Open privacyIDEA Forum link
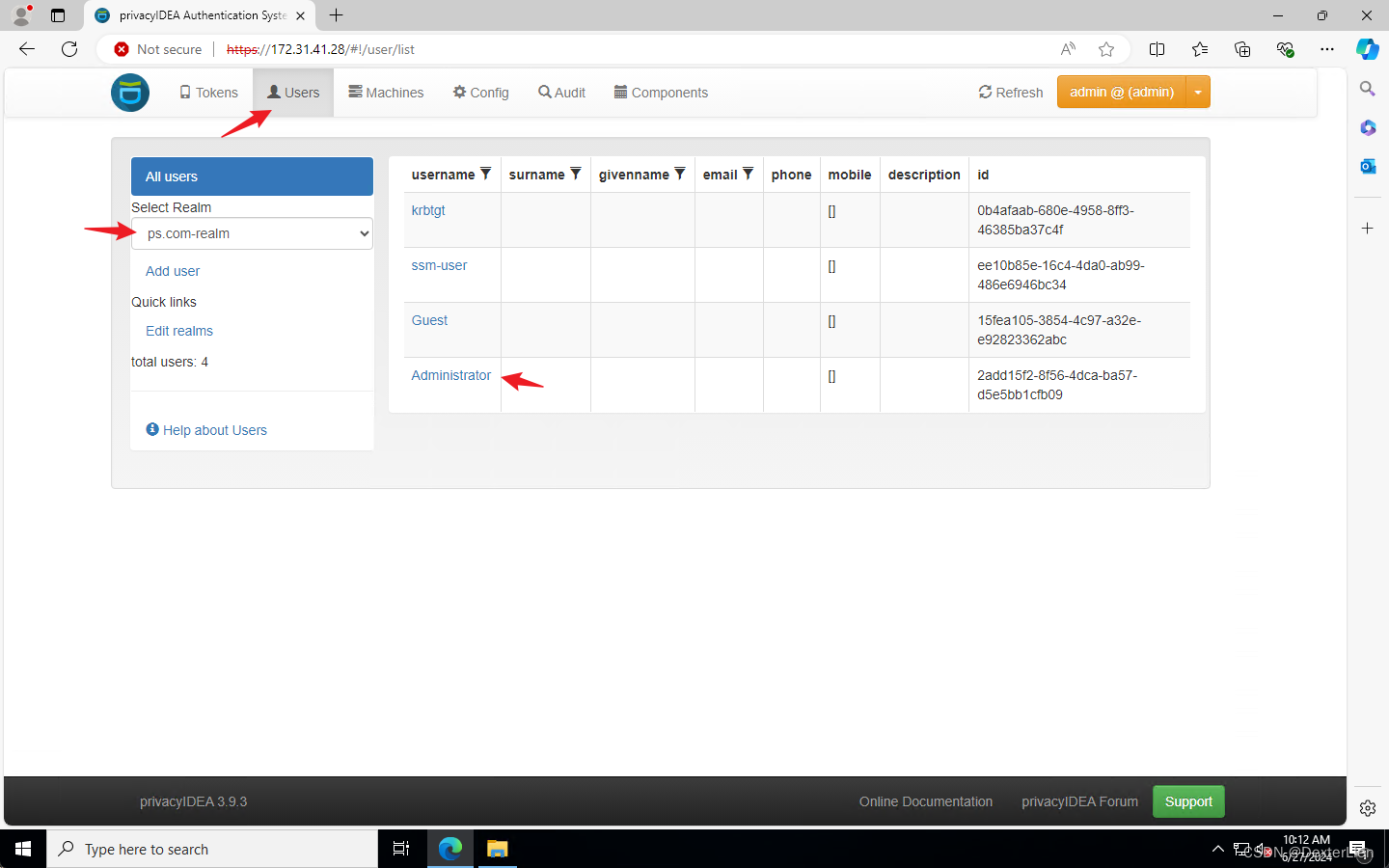 [1080, 801]
